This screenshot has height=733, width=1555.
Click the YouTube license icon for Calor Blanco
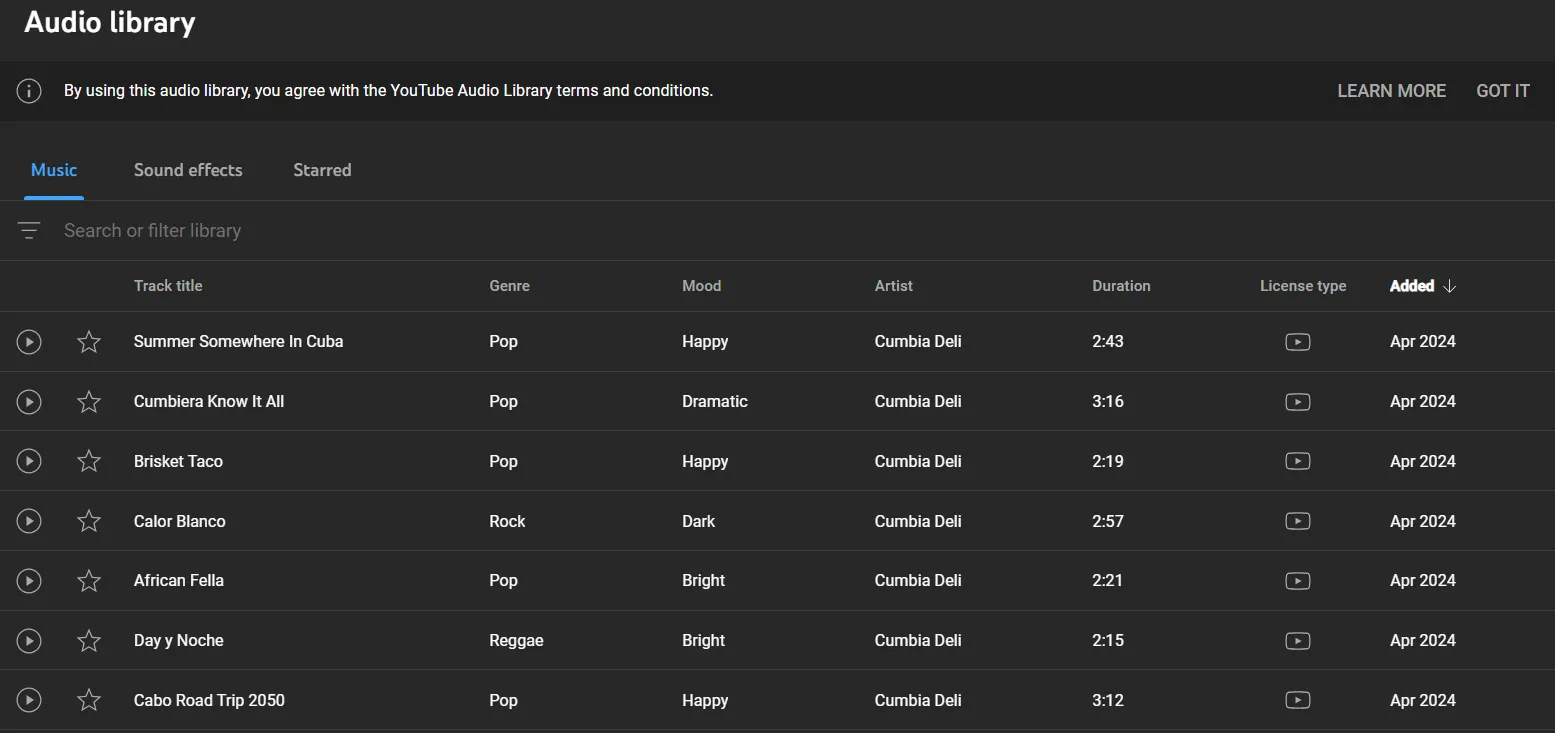point(1297,521)
